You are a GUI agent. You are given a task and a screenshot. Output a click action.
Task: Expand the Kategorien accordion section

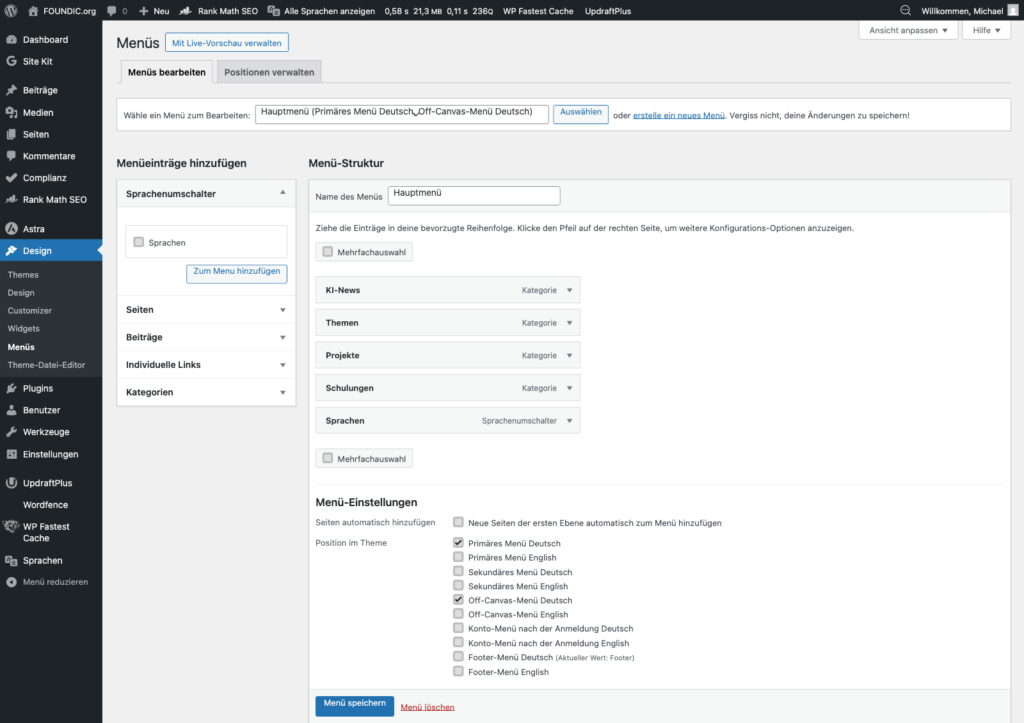[283, 393]
